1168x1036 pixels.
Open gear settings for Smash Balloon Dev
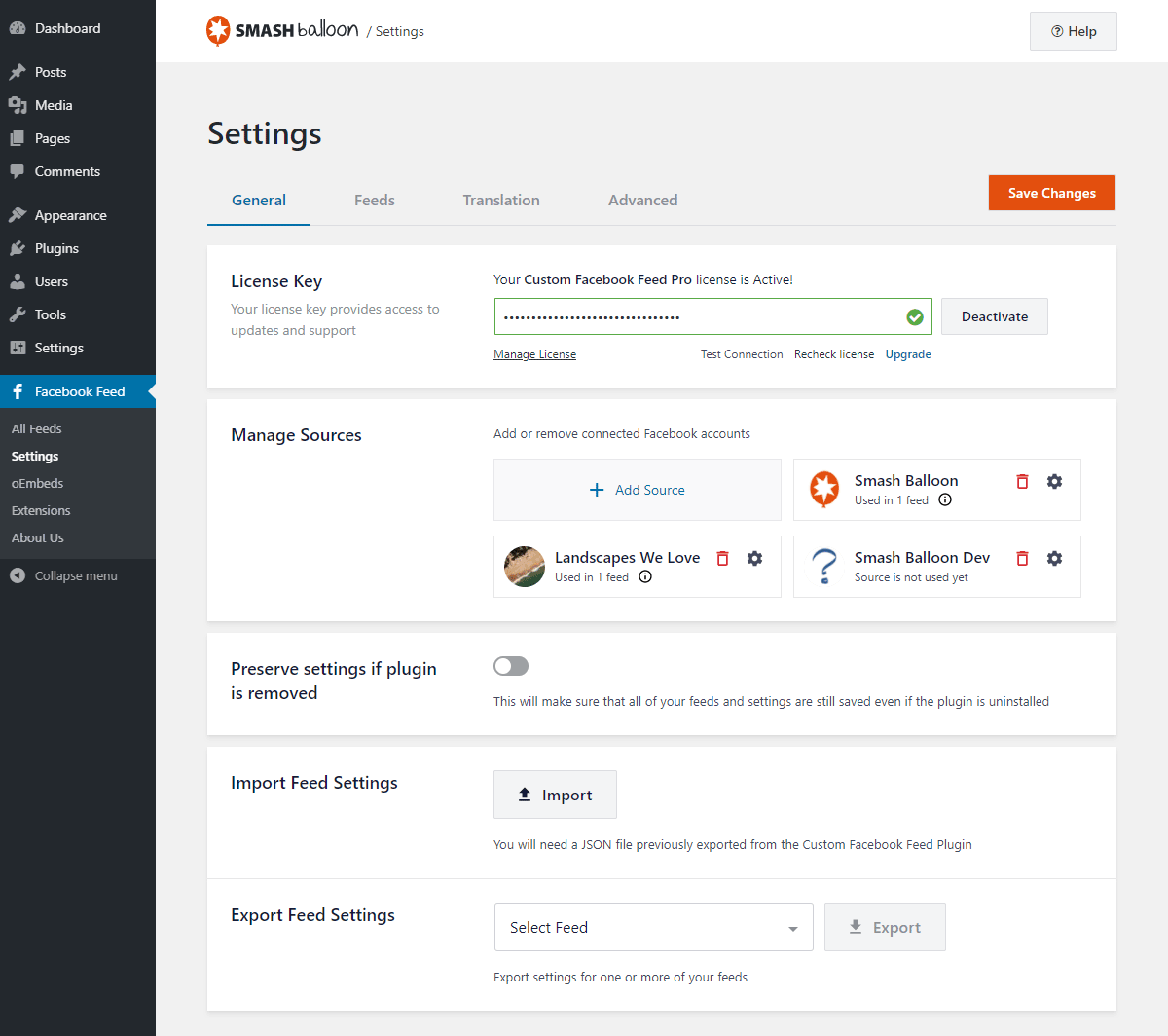(1054, 558)
